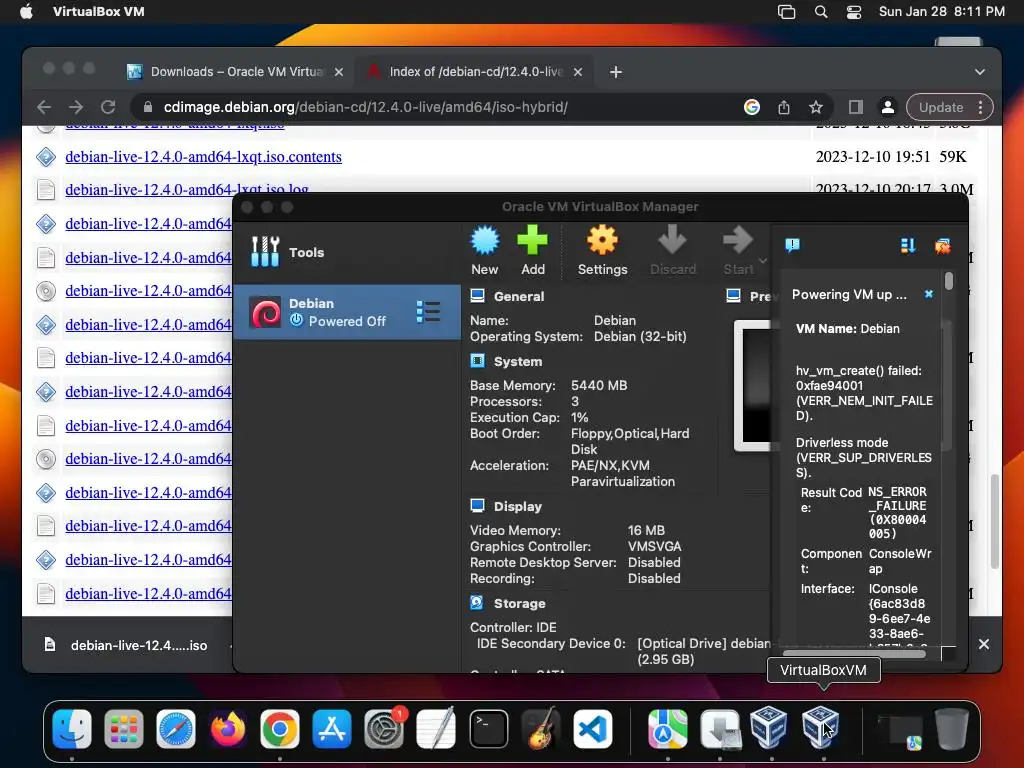Click the screen mirroring icon in menu bar

786,12
